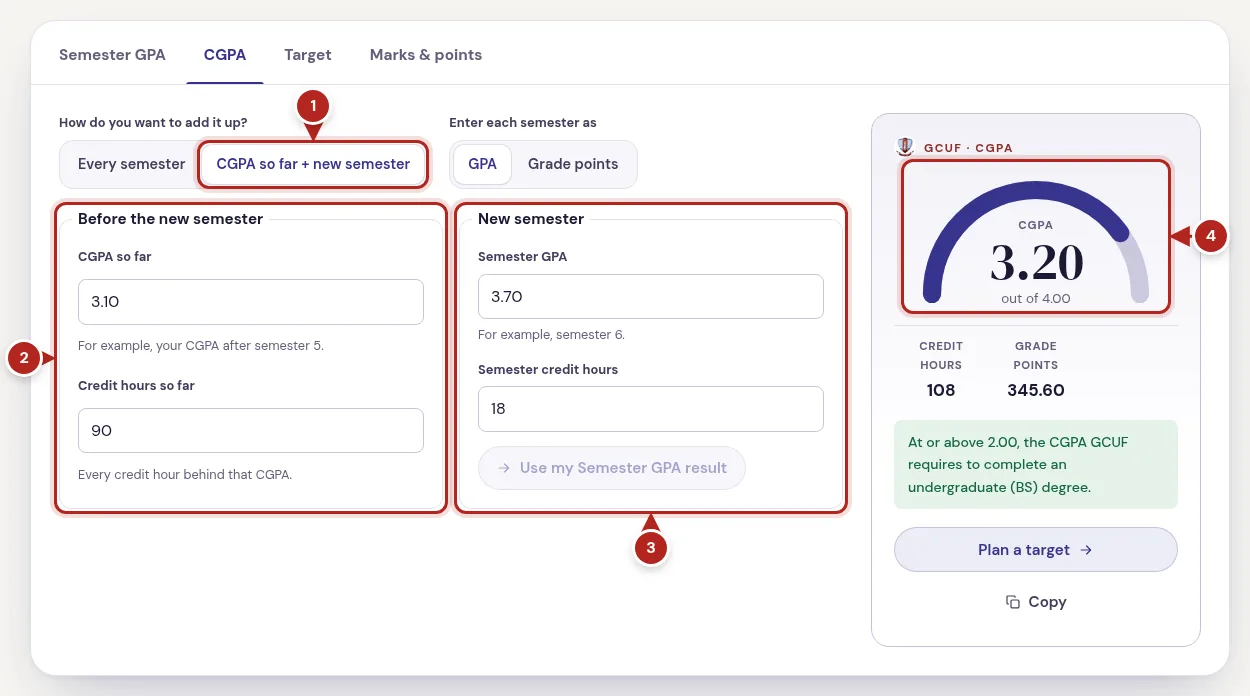
Task: Click the Semester credit hours field
Action: (651, 409)
